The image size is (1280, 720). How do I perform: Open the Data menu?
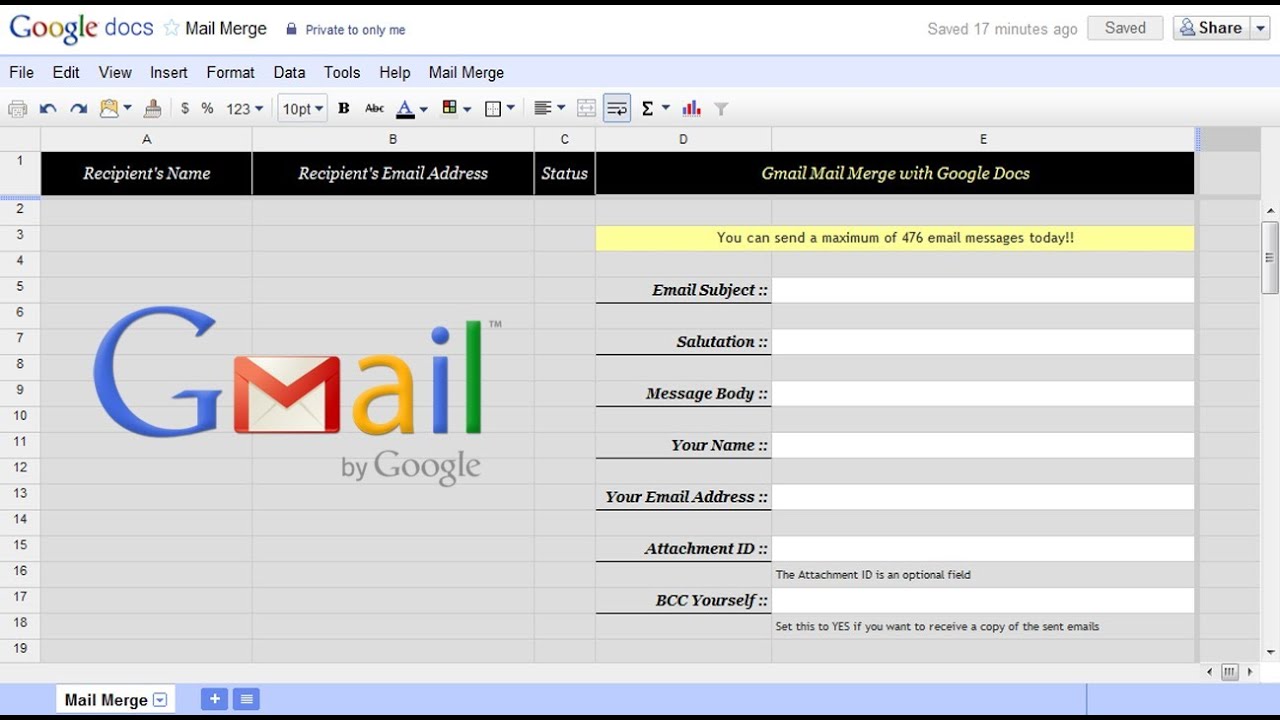(x=289, y=72)
